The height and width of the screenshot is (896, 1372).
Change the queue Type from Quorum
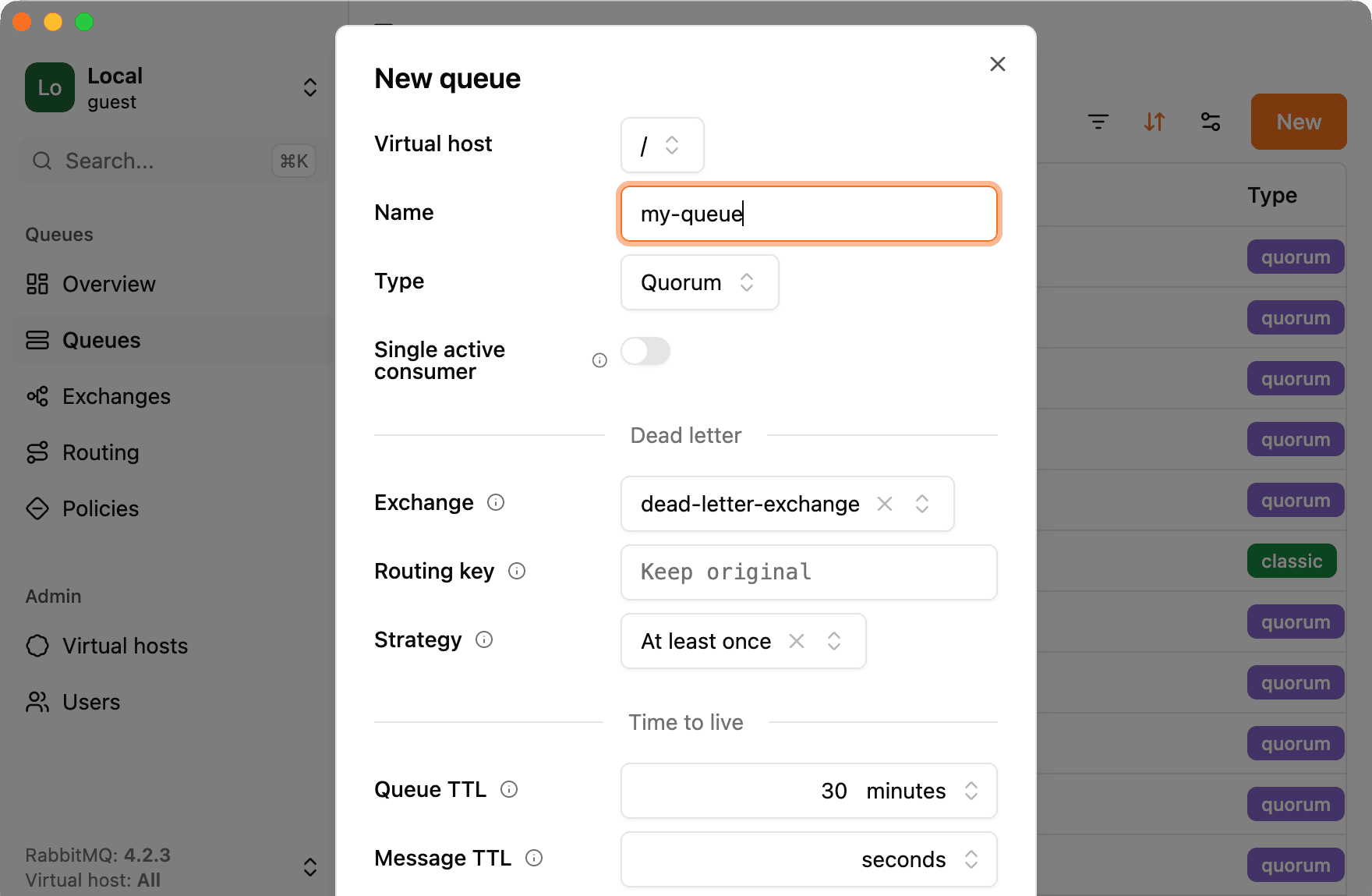pos(698,282)
